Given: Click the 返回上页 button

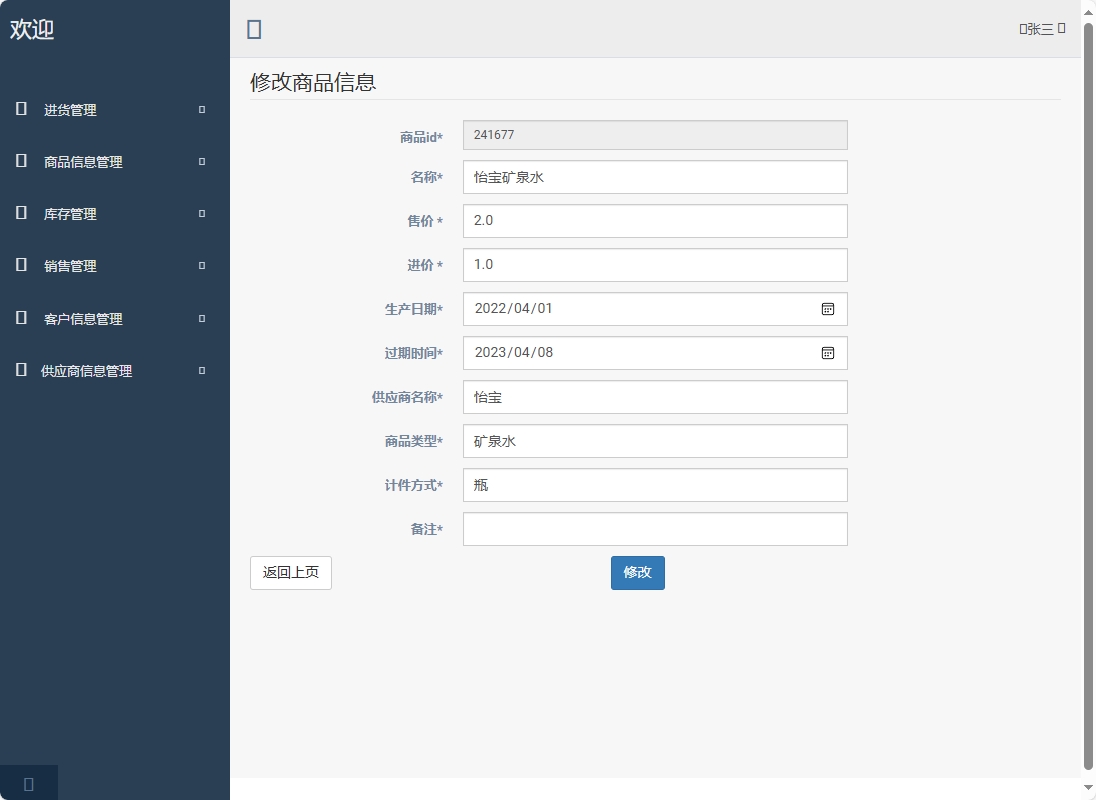Looking at the screenshot, I should pyautogui.click(x=290, y=572).
